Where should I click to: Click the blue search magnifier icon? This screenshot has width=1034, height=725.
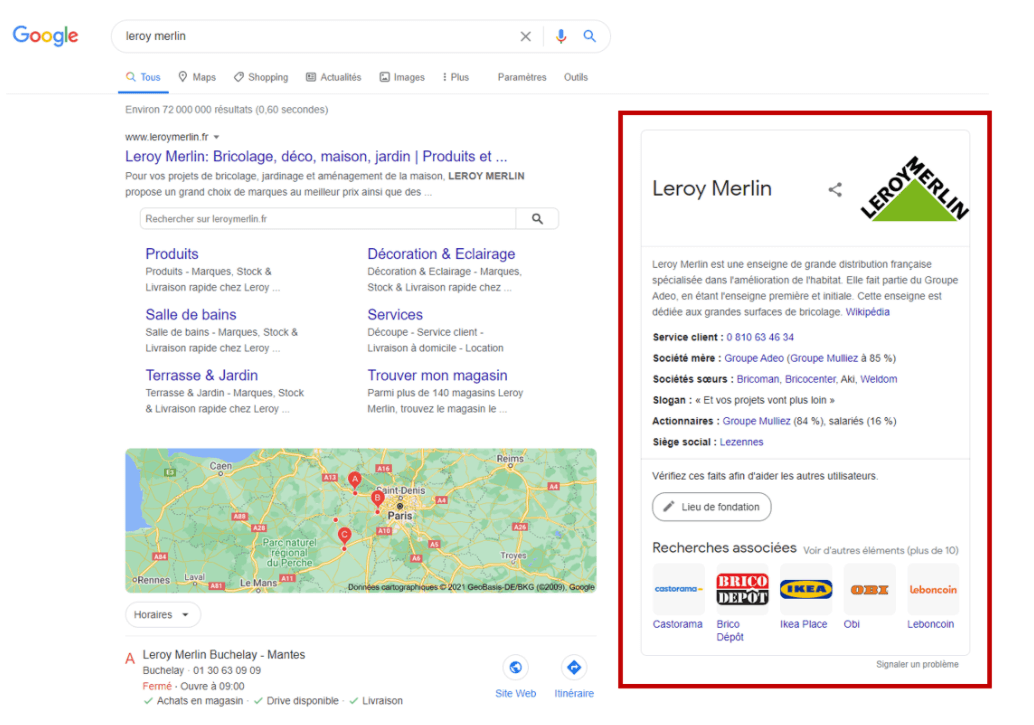point(590,36)
